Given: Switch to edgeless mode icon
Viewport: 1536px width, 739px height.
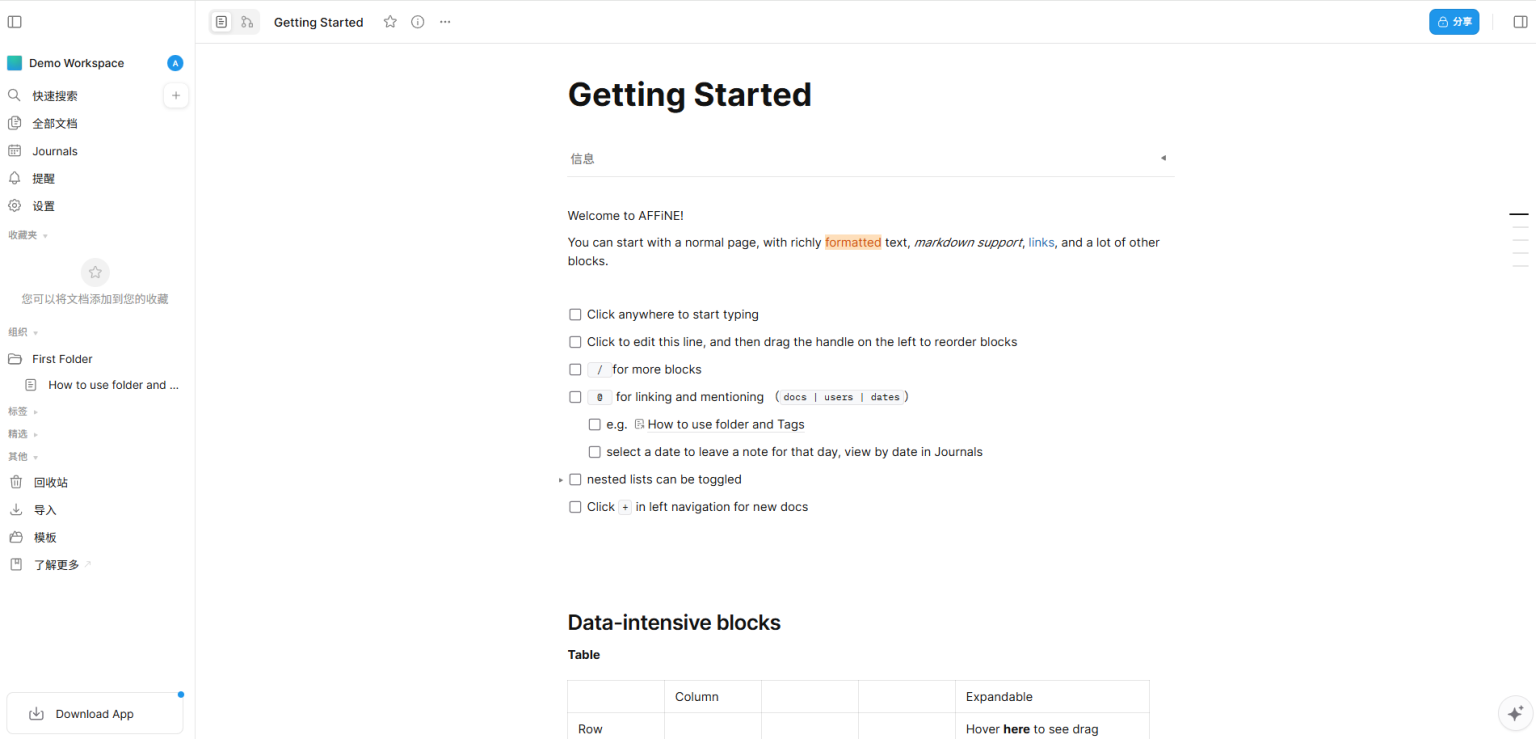Looking at the screenshot, I should (x=247, y=22).
